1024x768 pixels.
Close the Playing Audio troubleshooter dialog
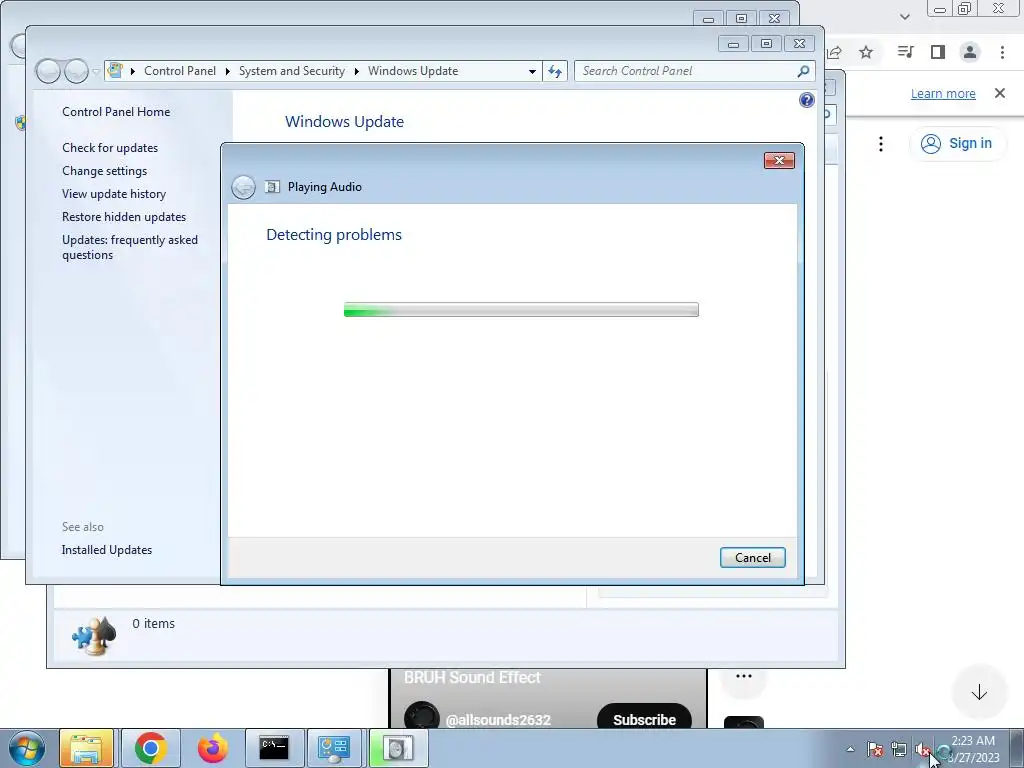coord(779,161)
